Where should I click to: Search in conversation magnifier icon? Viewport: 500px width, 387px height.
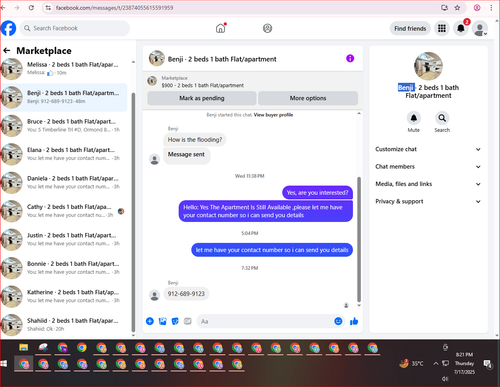(442, 118)
